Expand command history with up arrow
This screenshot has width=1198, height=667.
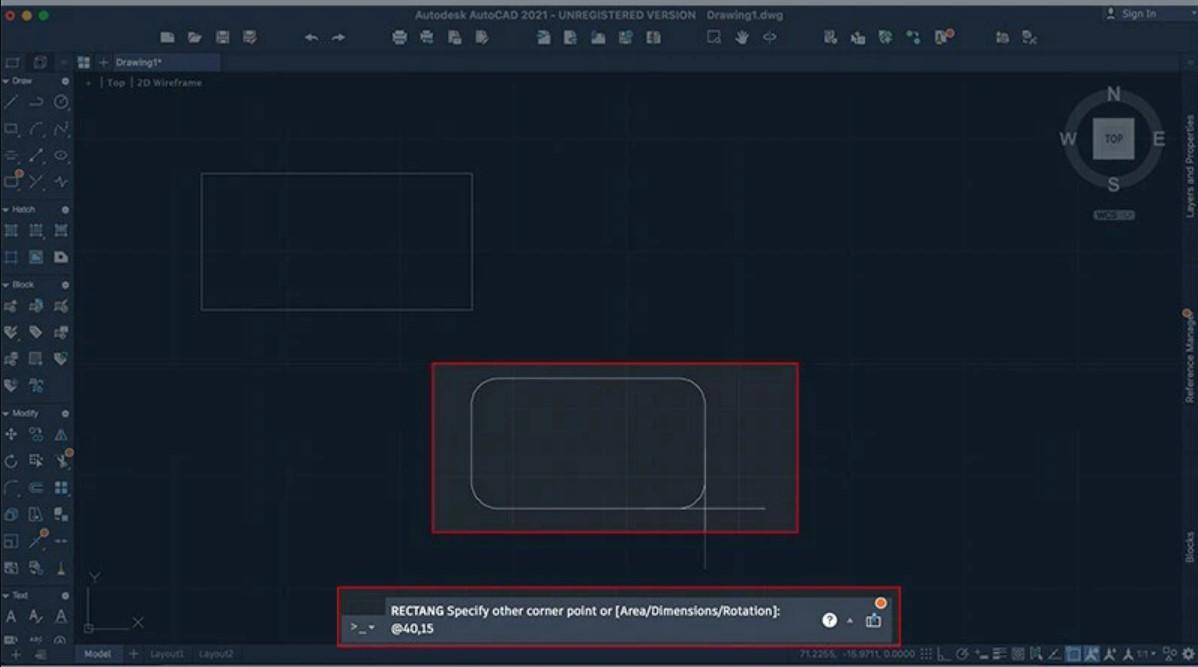point(850,621)
